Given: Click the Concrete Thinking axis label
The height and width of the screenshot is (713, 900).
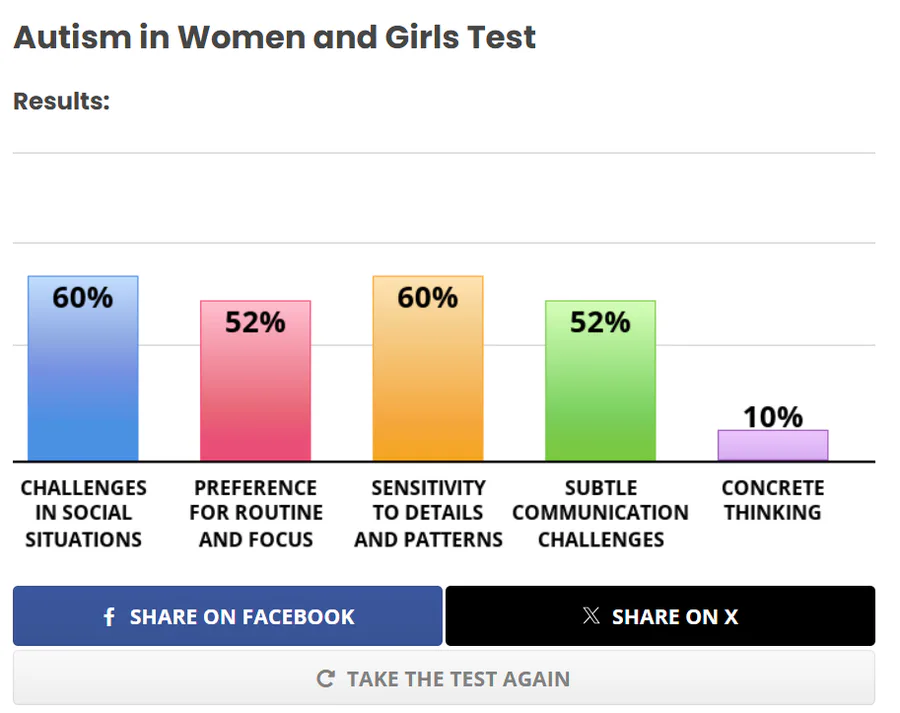Looking at the screenshot, I should point(773,501).
